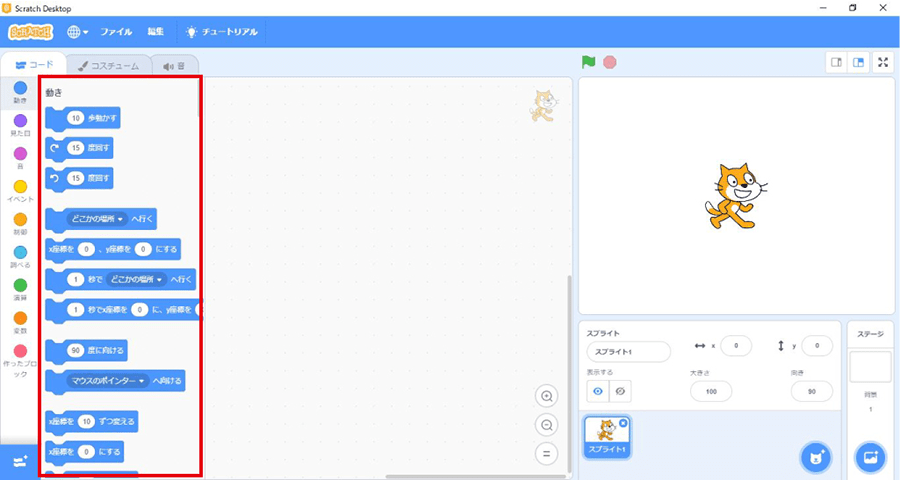The width and height of the screenshot is (900, 480).
Task: Select the 見た目 looks category
Action: [x=20, y=125]
